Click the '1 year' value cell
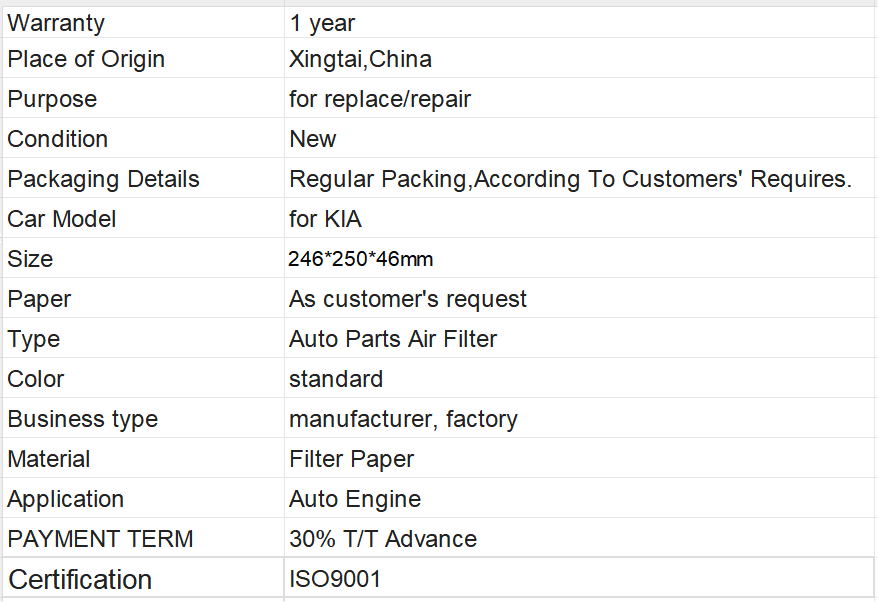Viewport: 878px width, 602px height. click(x=581, y=23)
